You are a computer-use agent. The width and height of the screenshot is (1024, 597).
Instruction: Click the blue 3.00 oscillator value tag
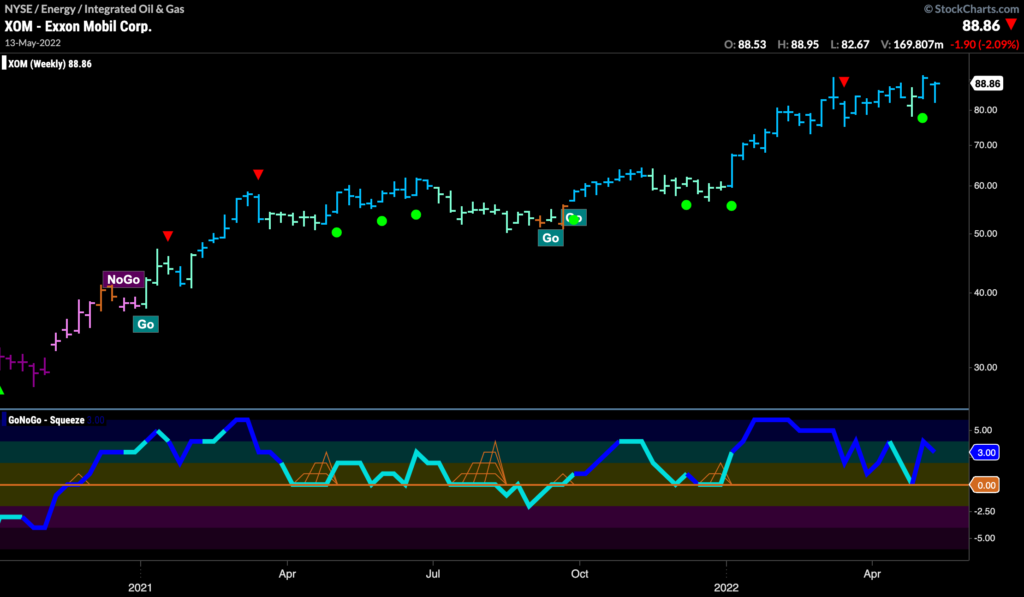[985, 453]
